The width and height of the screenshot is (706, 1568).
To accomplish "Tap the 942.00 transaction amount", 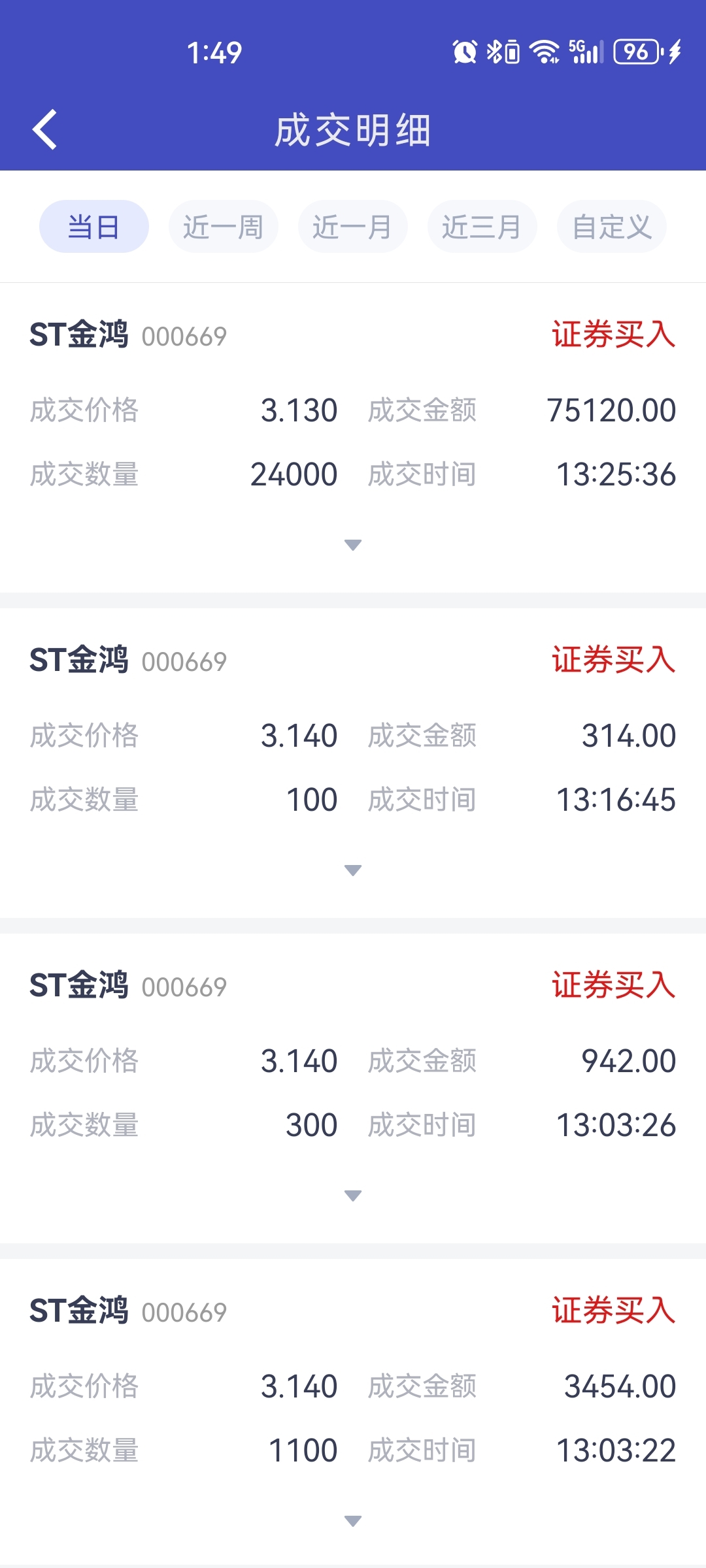I will click(629, 1061).
